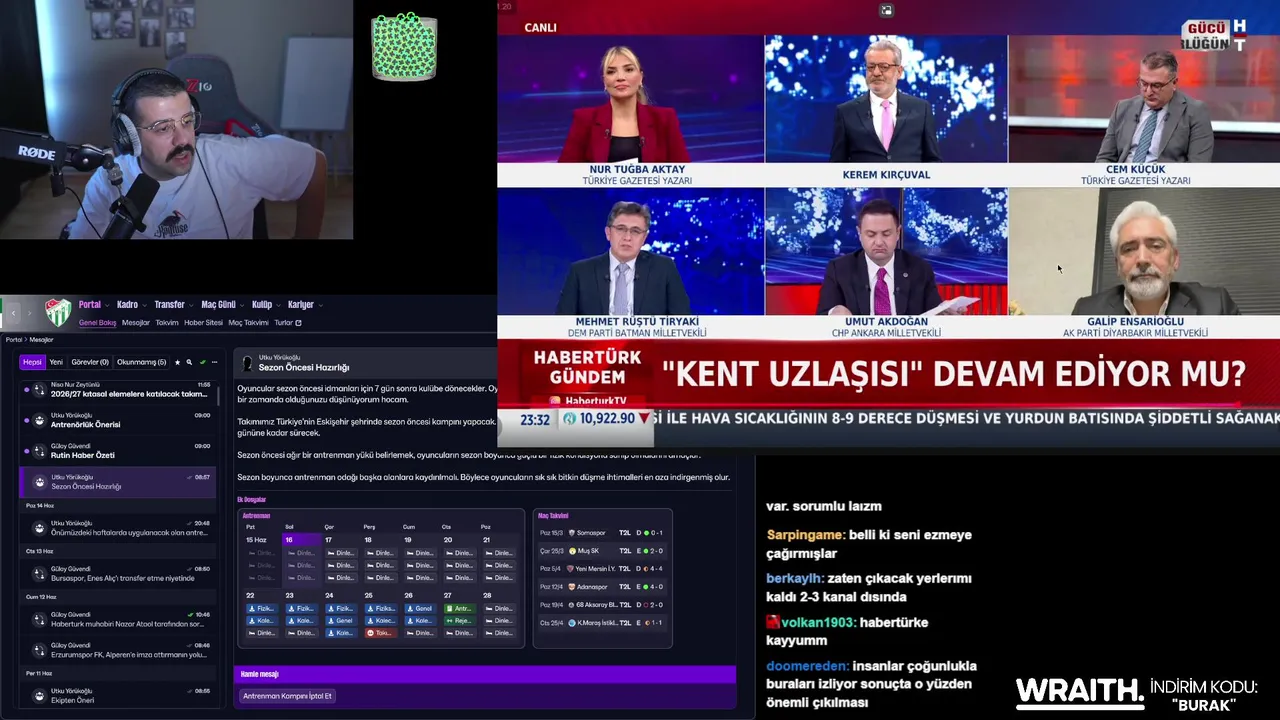The height and width of the screenshot is (720, 1280).
Task: Open the three-dots message options menu
Action: pyautogui.click(x=214, y=362)
